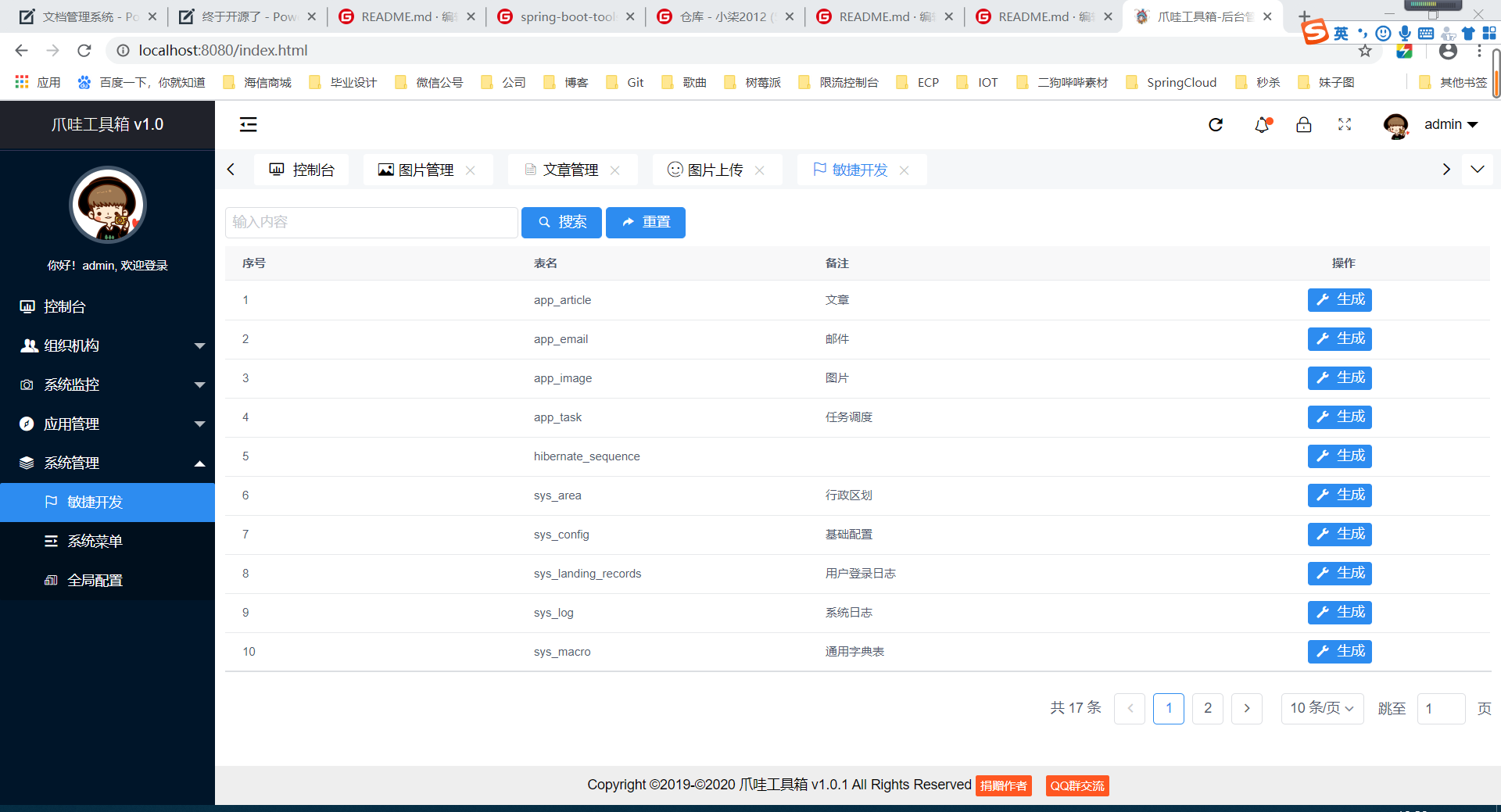Click the 搜索 button
The image size is (1501, 812).
click(561, 223)
